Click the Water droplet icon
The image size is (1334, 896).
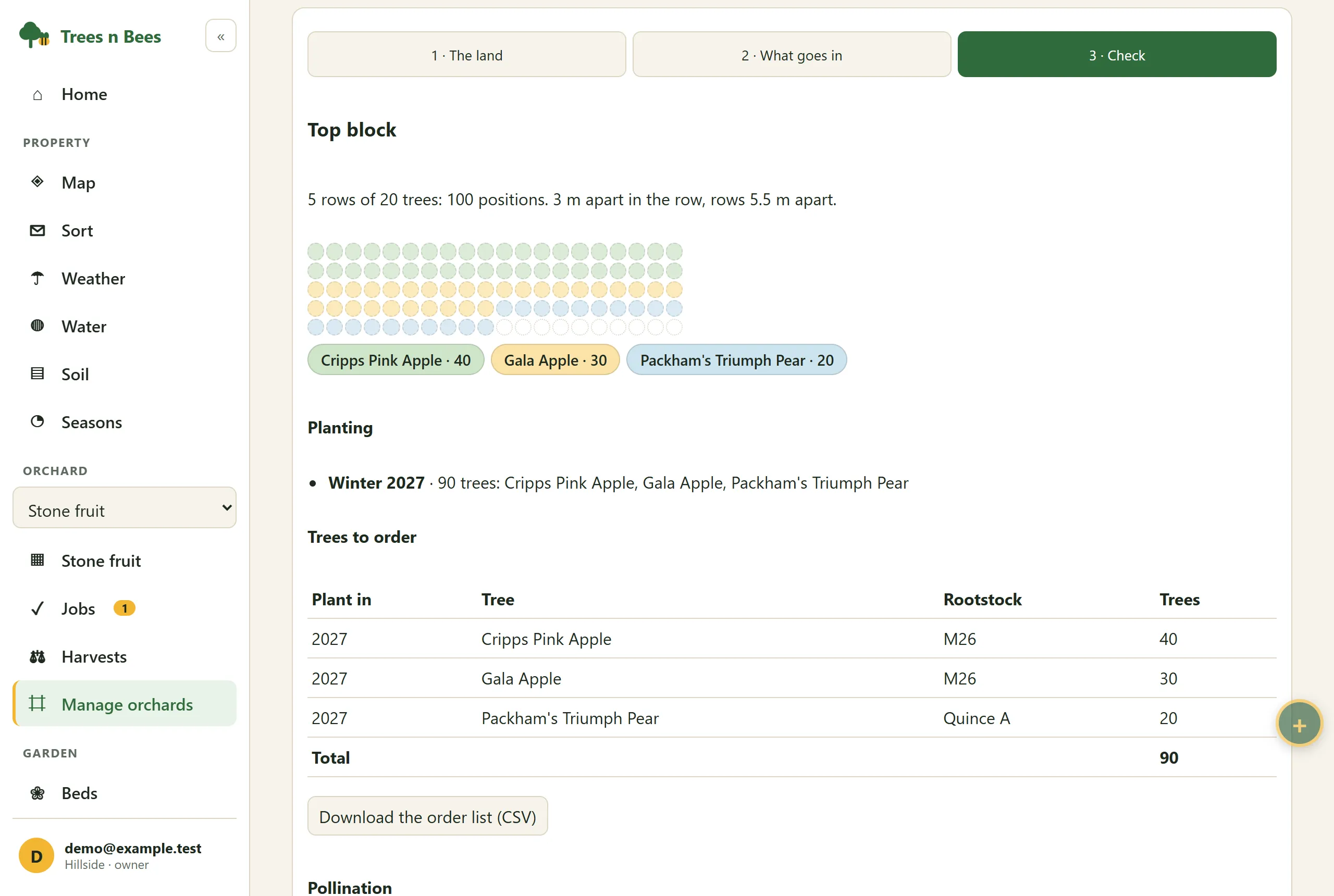(x=37, y=326)
